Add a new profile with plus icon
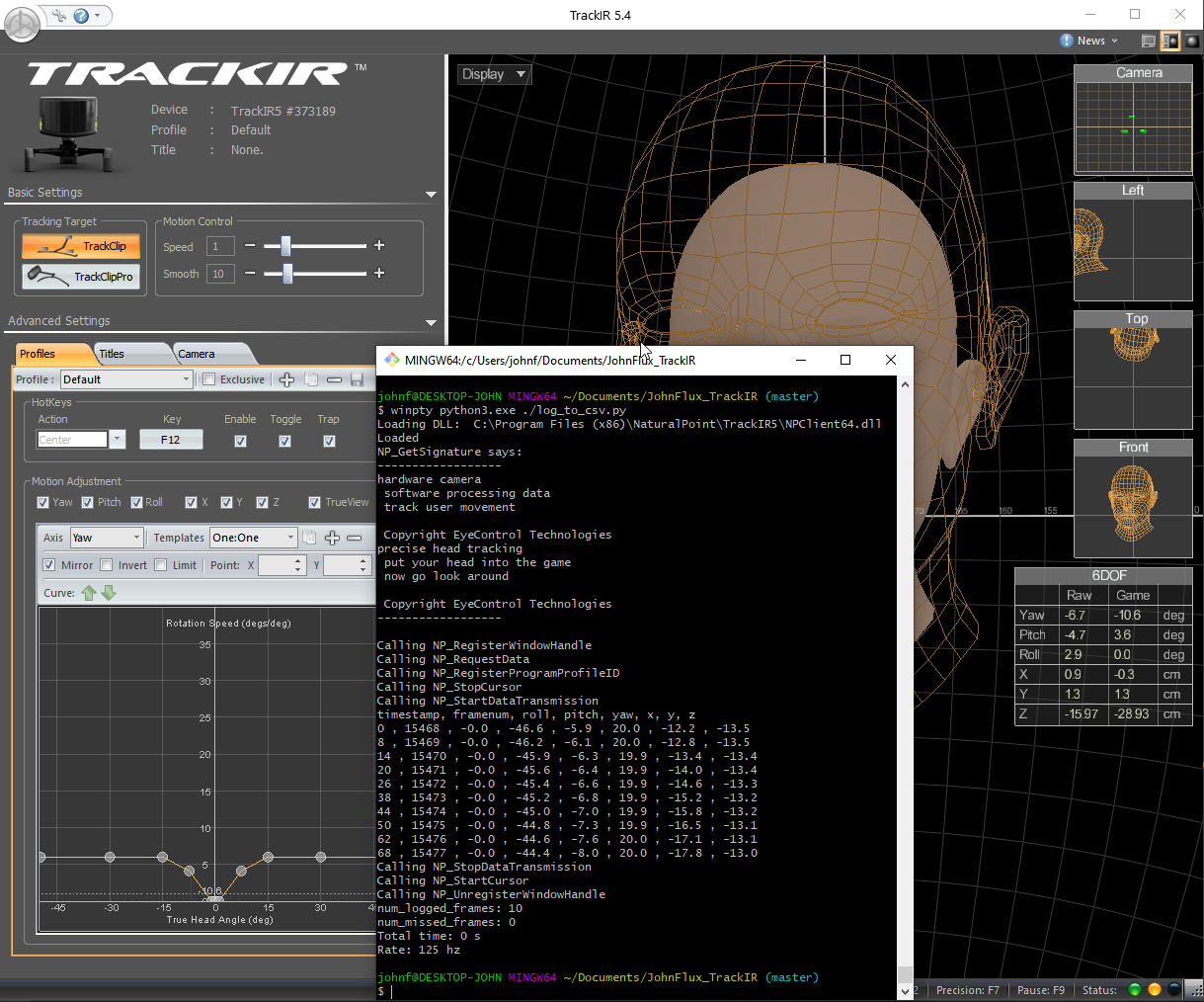Screen dimensions: 1204x1002 (286, 379)
